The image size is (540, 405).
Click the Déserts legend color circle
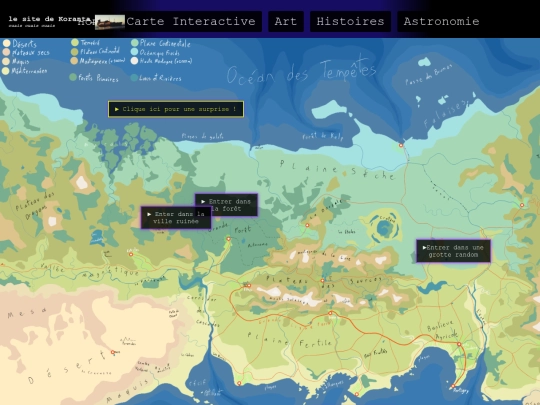pyautogui.click(x=7, y=43)
